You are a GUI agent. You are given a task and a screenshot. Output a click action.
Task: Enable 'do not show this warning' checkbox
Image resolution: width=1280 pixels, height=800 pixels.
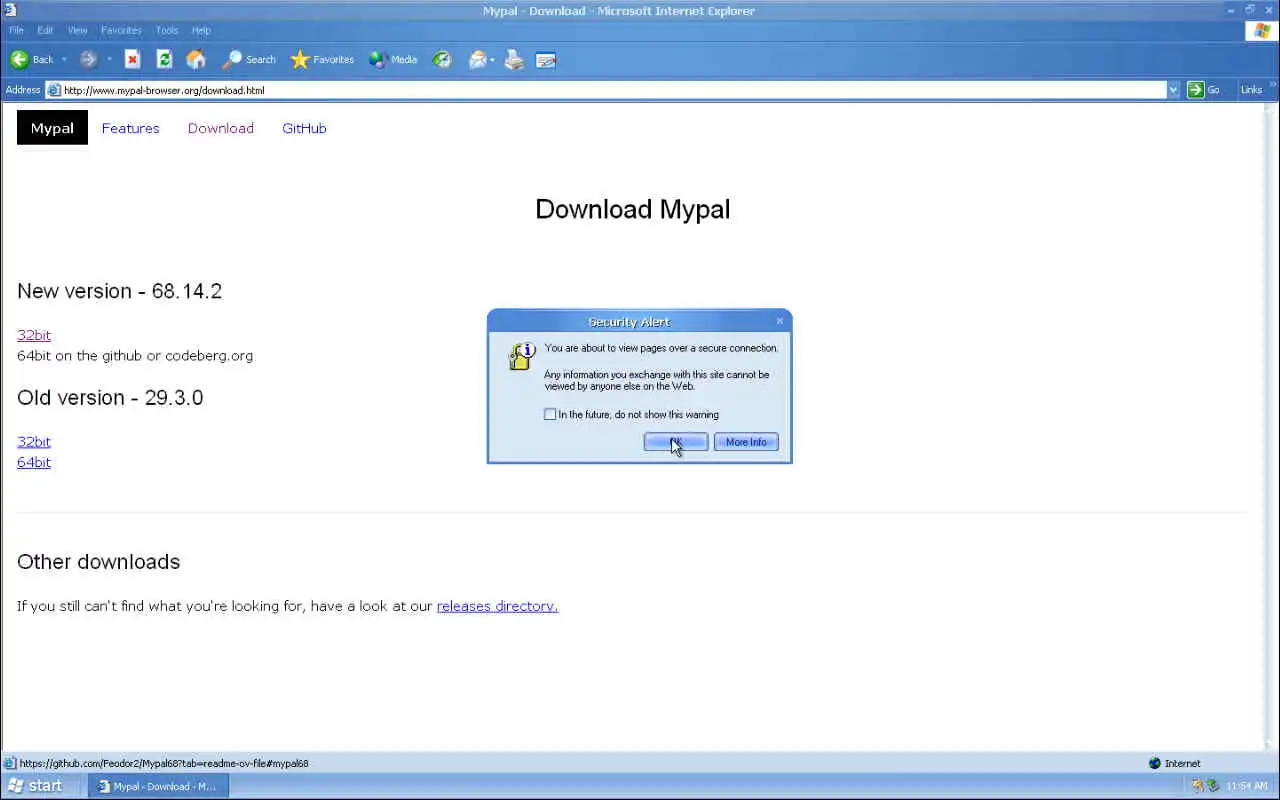click(550, 414)
